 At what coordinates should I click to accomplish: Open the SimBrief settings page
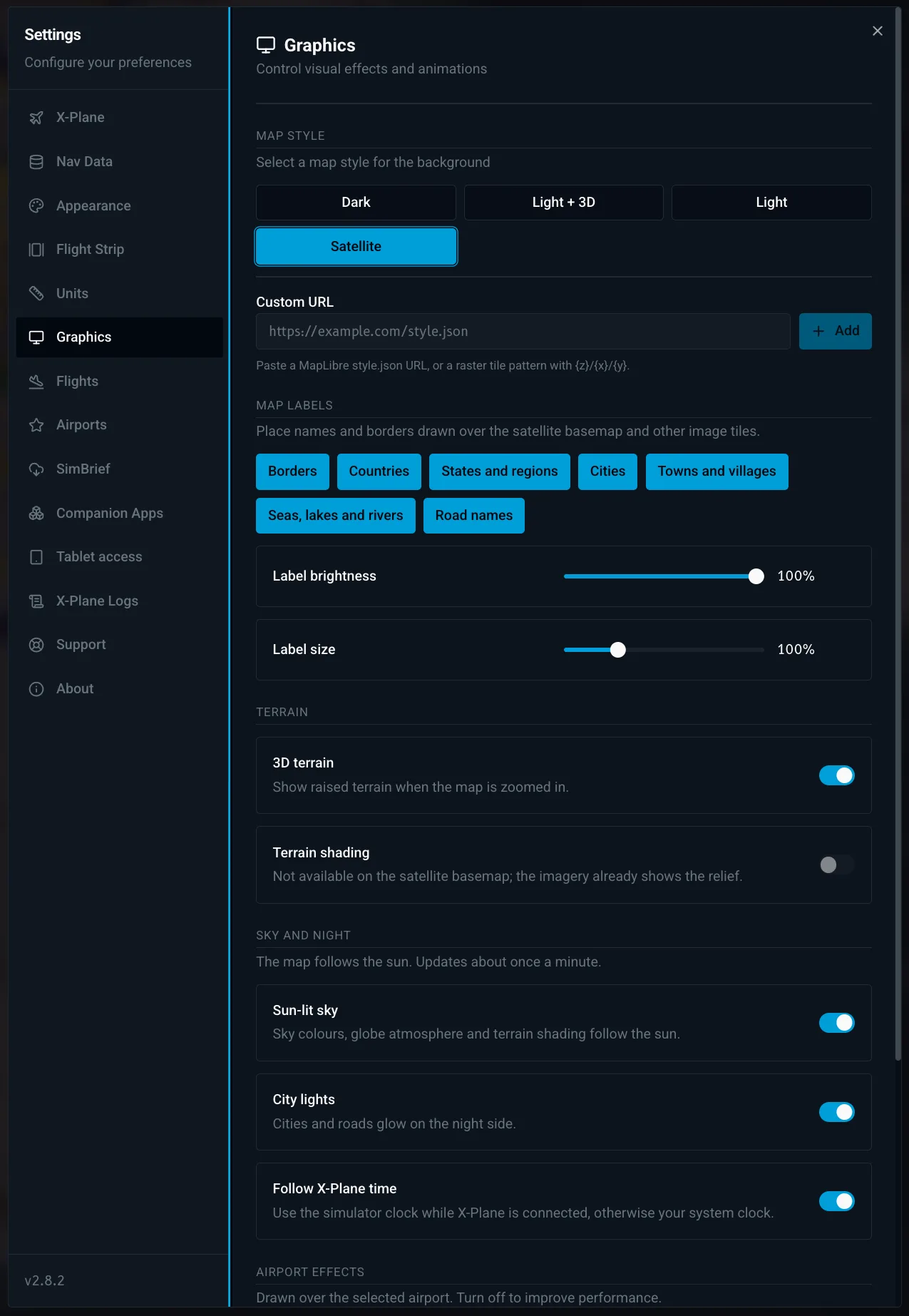(120, 469)
